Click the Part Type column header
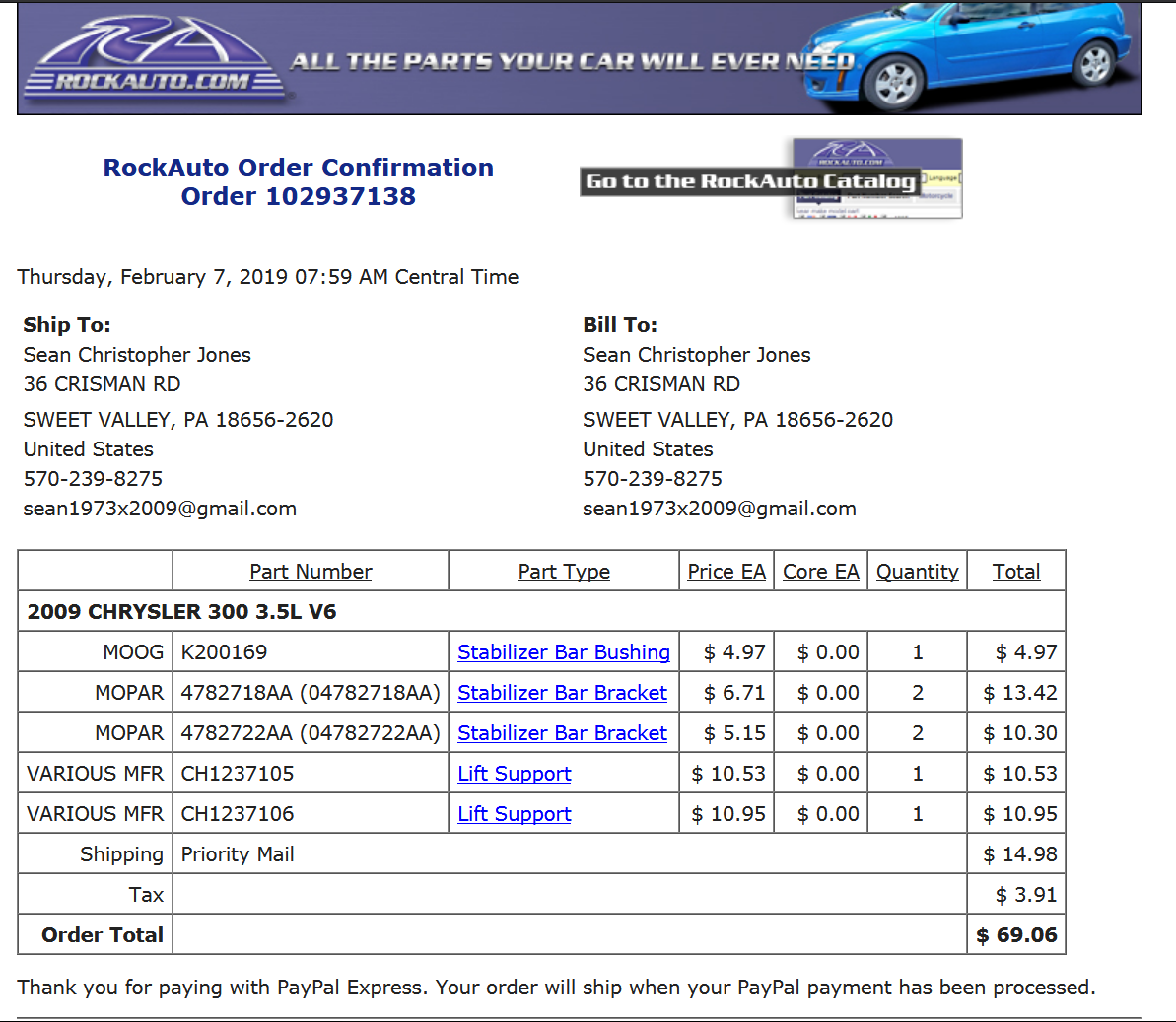The width and height of the screenshot is (1176, 1022). [563, 572]
